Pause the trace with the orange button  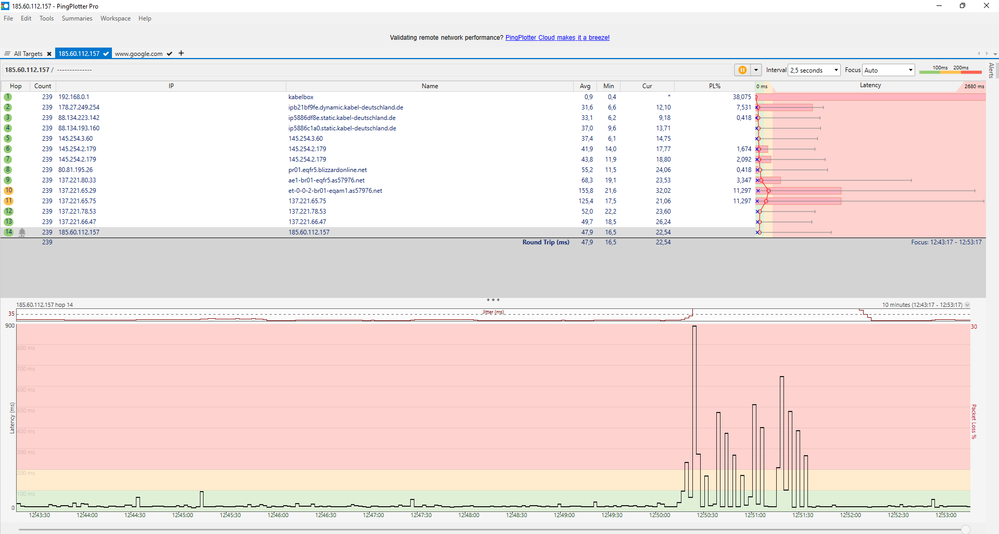click(741, 70)
